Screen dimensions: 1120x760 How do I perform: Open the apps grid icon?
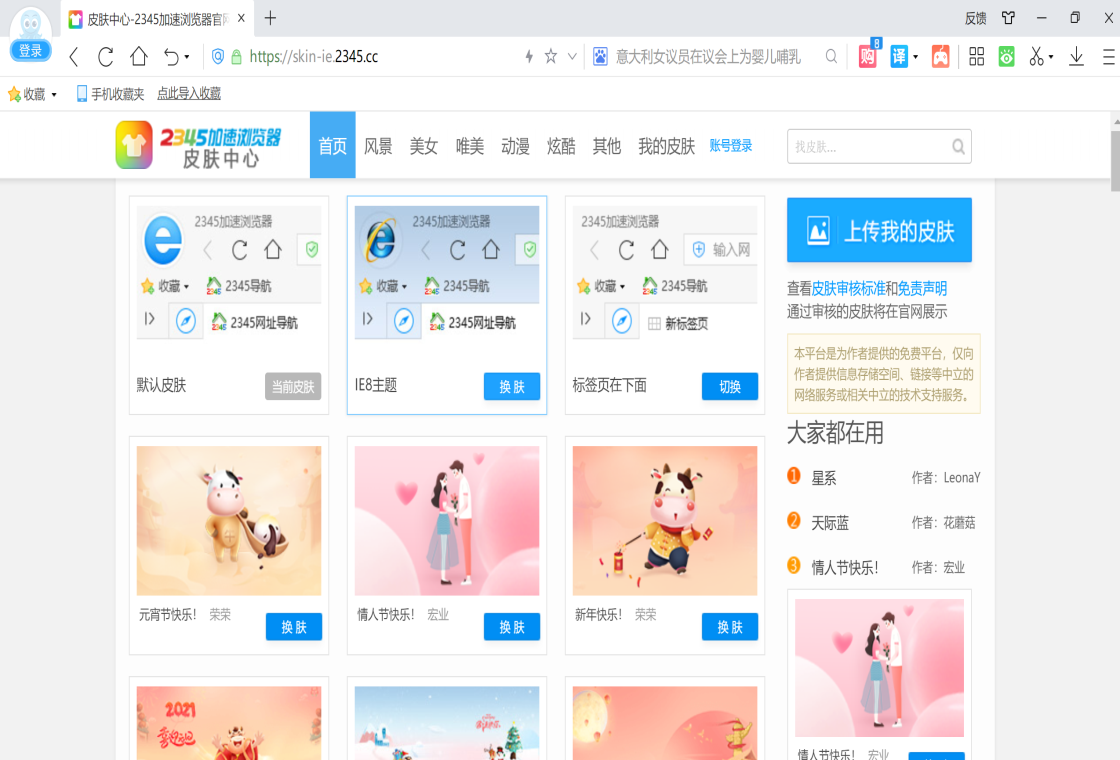(x=976, y=56)
